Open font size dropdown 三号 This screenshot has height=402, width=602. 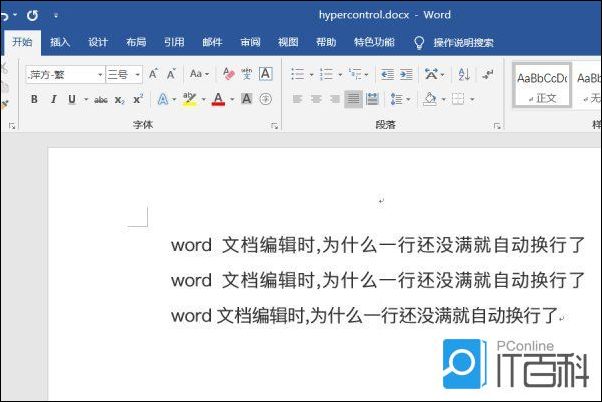[x=124, y=74]
